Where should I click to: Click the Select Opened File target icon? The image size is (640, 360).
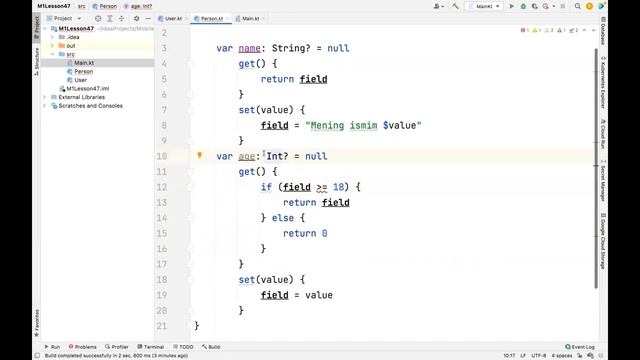pyautogui.click(x=98, y=18)
